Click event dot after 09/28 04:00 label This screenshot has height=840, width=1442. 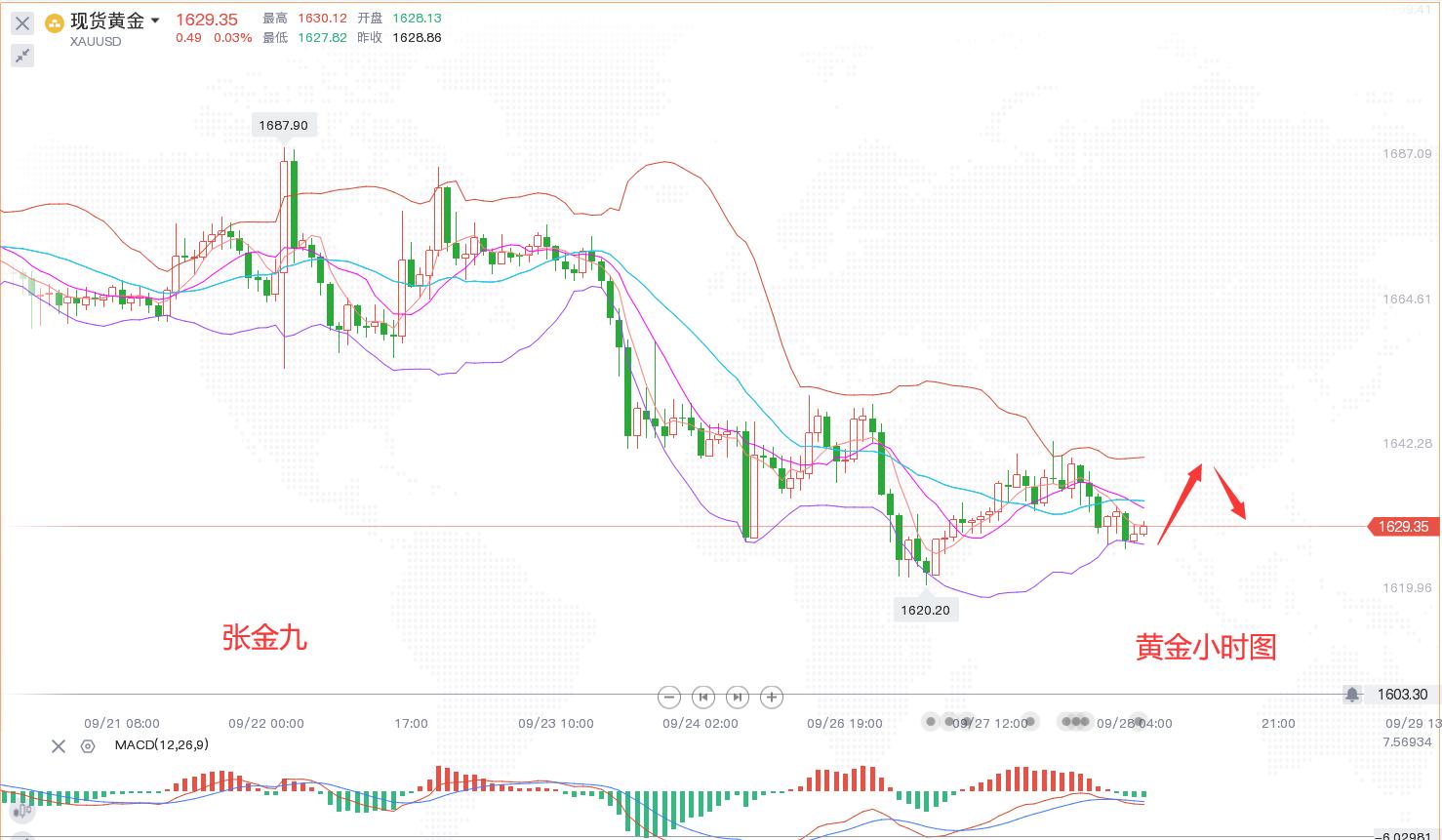(1138, 722)
